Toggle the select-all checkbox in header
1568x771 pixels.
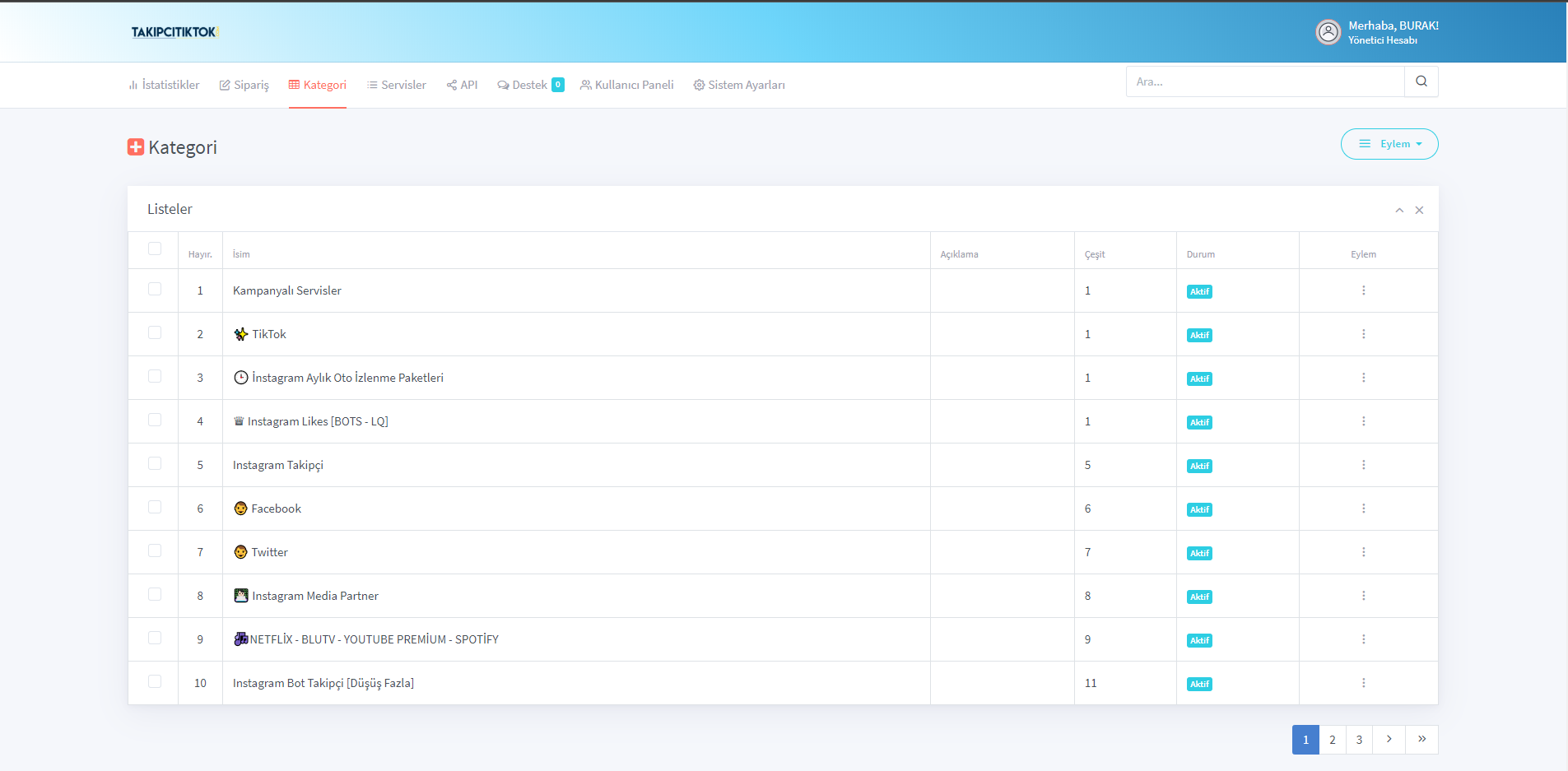tap(155, 248)
